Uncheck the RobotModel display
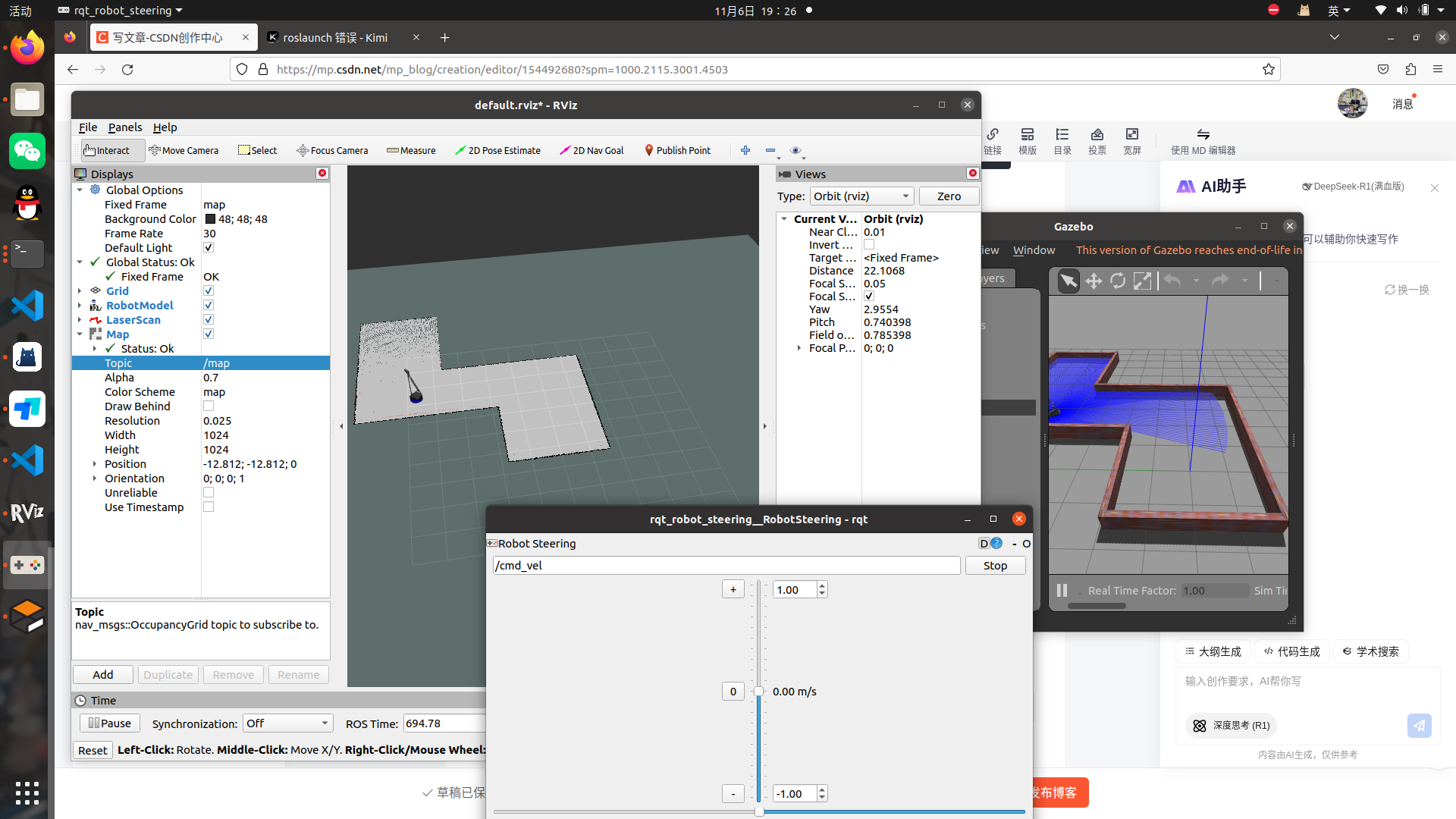Viewport: 1456px width, 819px height. pyautogui.click(x=209, y=306)
